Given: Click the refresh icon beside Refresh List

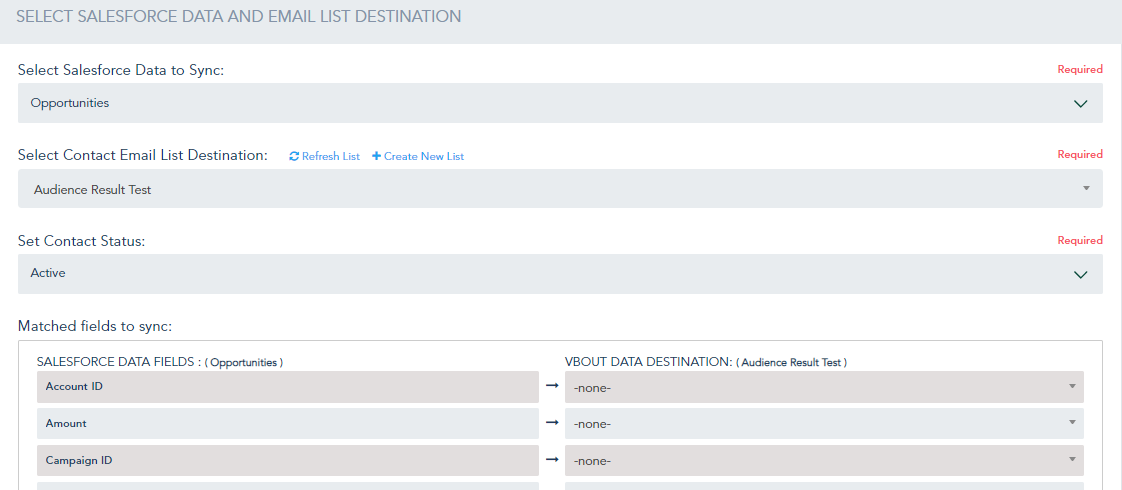Looking at the screenshot, I should [294, 156].
